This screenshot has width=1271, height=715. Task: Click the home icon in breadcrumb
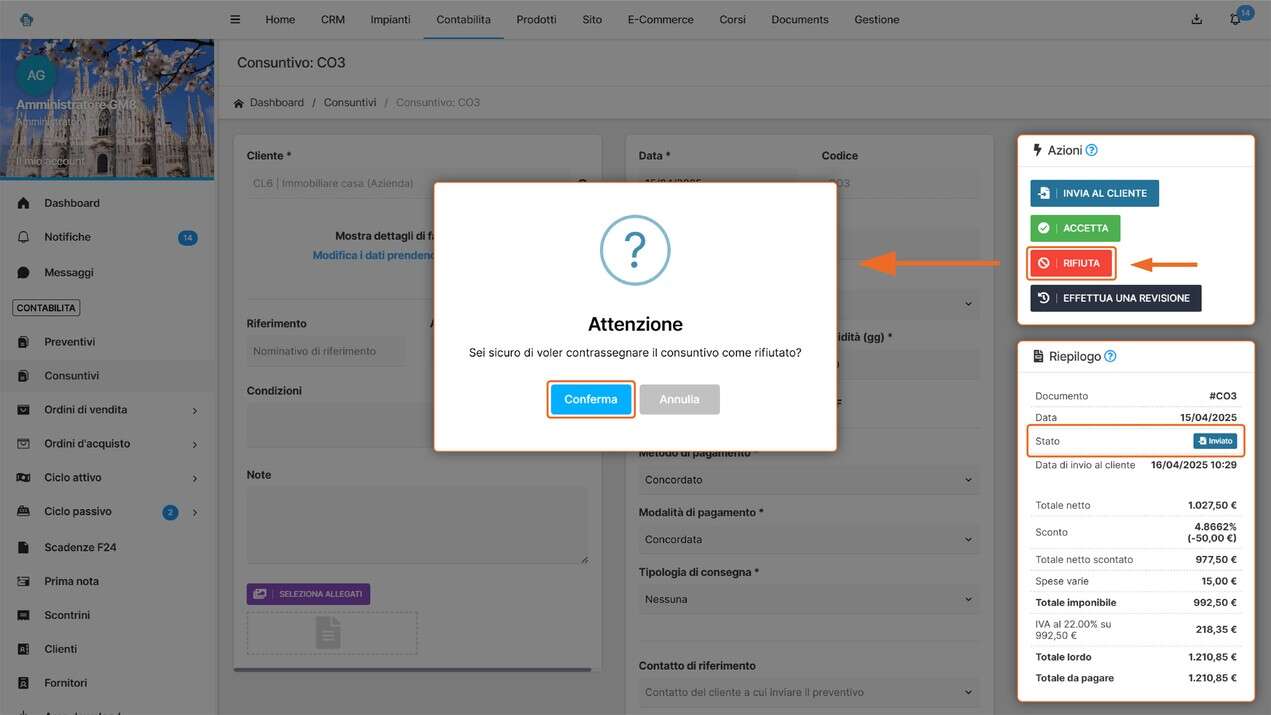pos(239,103)
